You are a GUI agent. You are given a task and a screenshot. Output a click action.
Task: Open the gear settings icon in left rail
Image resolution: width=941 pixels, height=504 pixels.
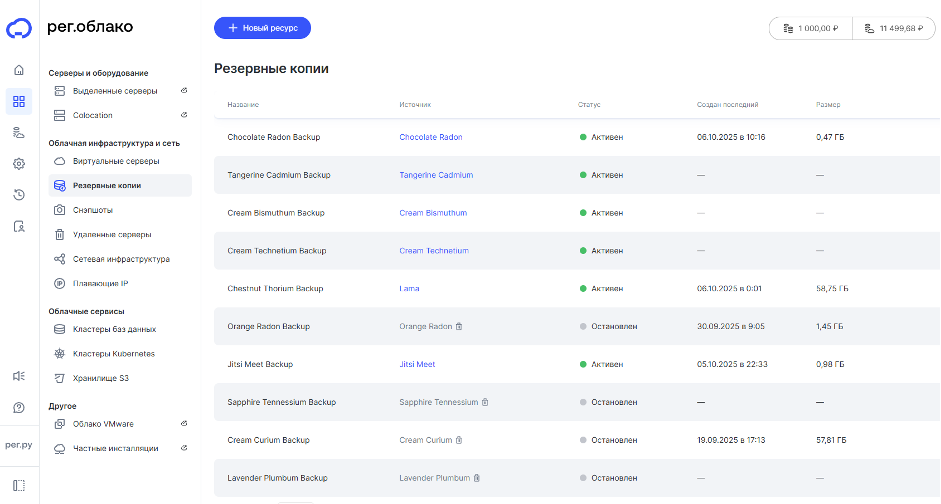[x=18, y=163]
